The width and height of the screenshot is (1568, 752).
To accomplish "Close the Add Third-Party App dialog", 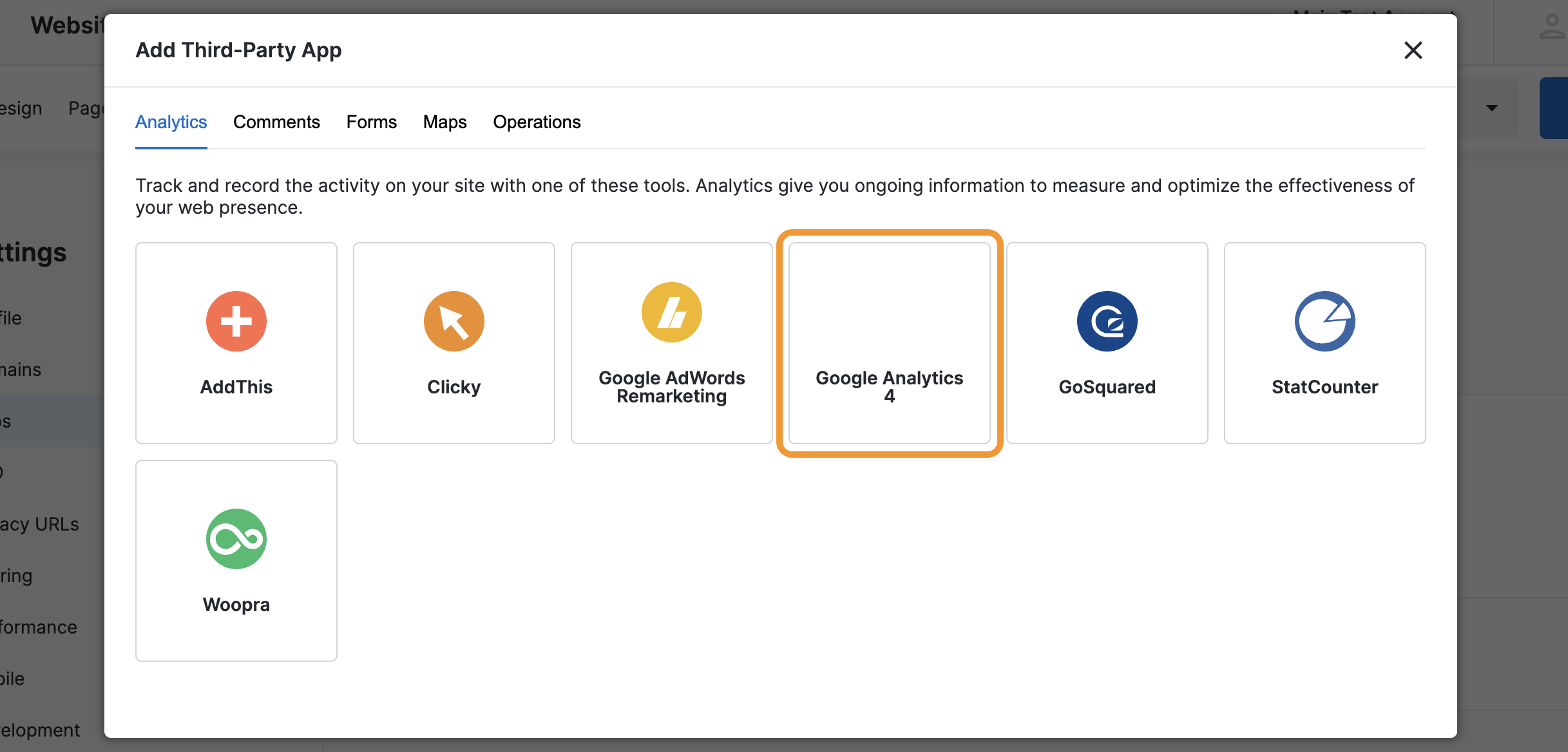I will (x=1413, y=50).
